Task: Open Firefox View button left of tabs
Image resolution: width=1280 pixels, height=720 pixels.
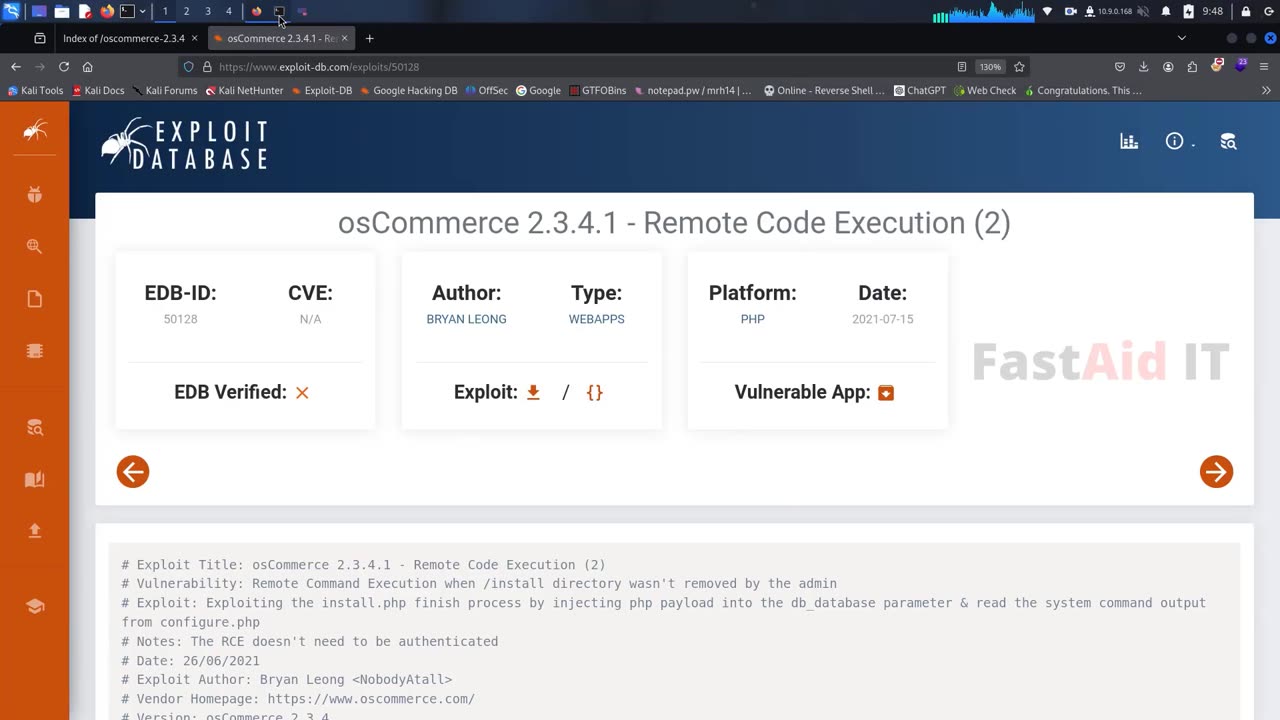Action: pyautogui.click(x=40, y=38)
